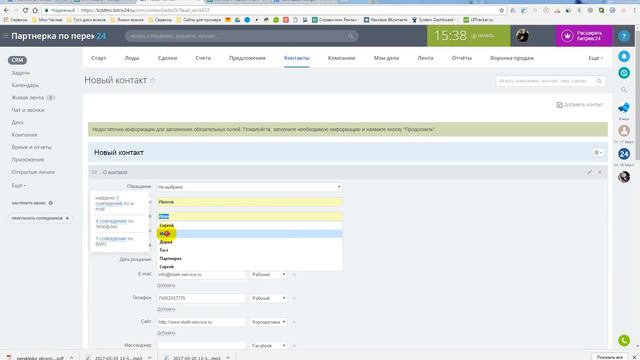This screenshot has width=640, height=360.
Task: Reload the page in browser
Action: (x=25, y=10)
